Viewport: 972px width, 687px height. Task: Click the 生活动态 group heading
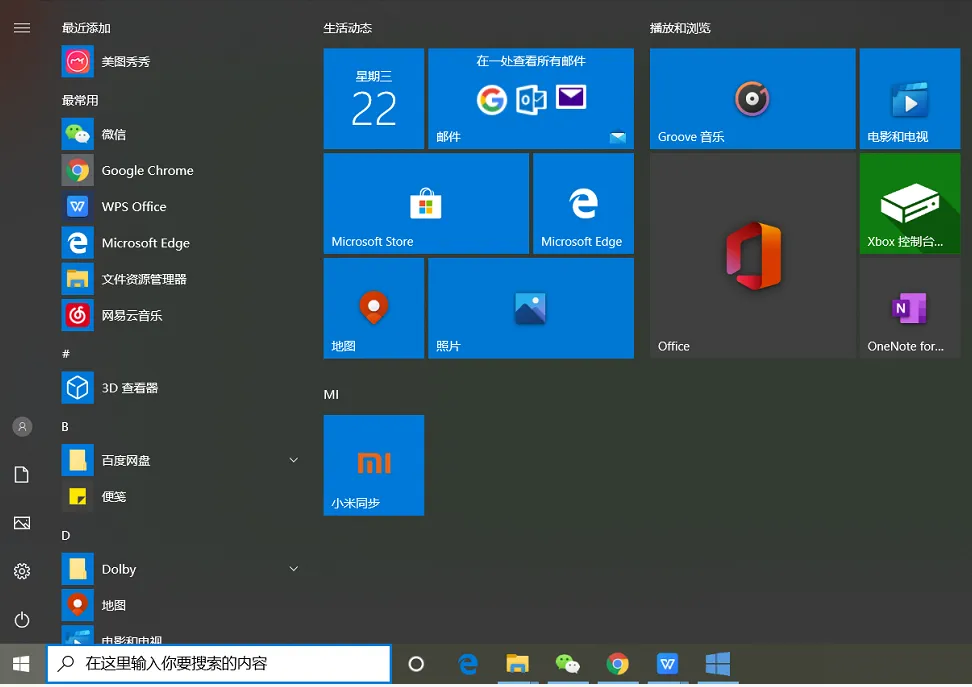tap(348, 28)
